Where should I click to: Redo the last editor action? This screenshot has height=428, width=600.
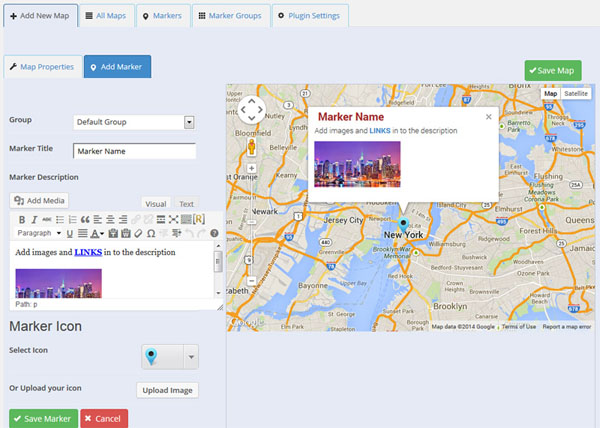201,233
